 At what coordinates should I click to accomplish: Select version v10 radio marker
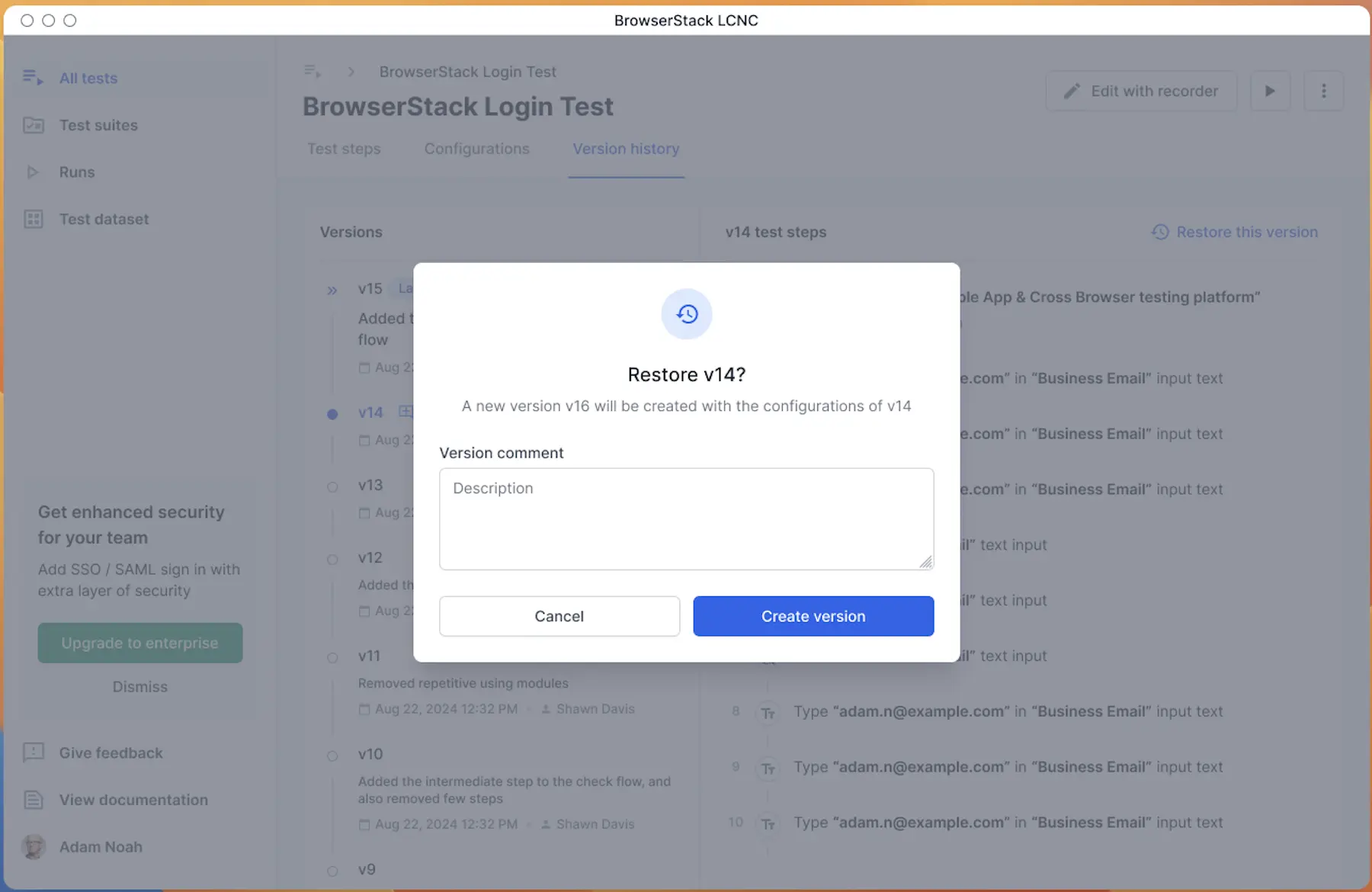pos(332,756)
